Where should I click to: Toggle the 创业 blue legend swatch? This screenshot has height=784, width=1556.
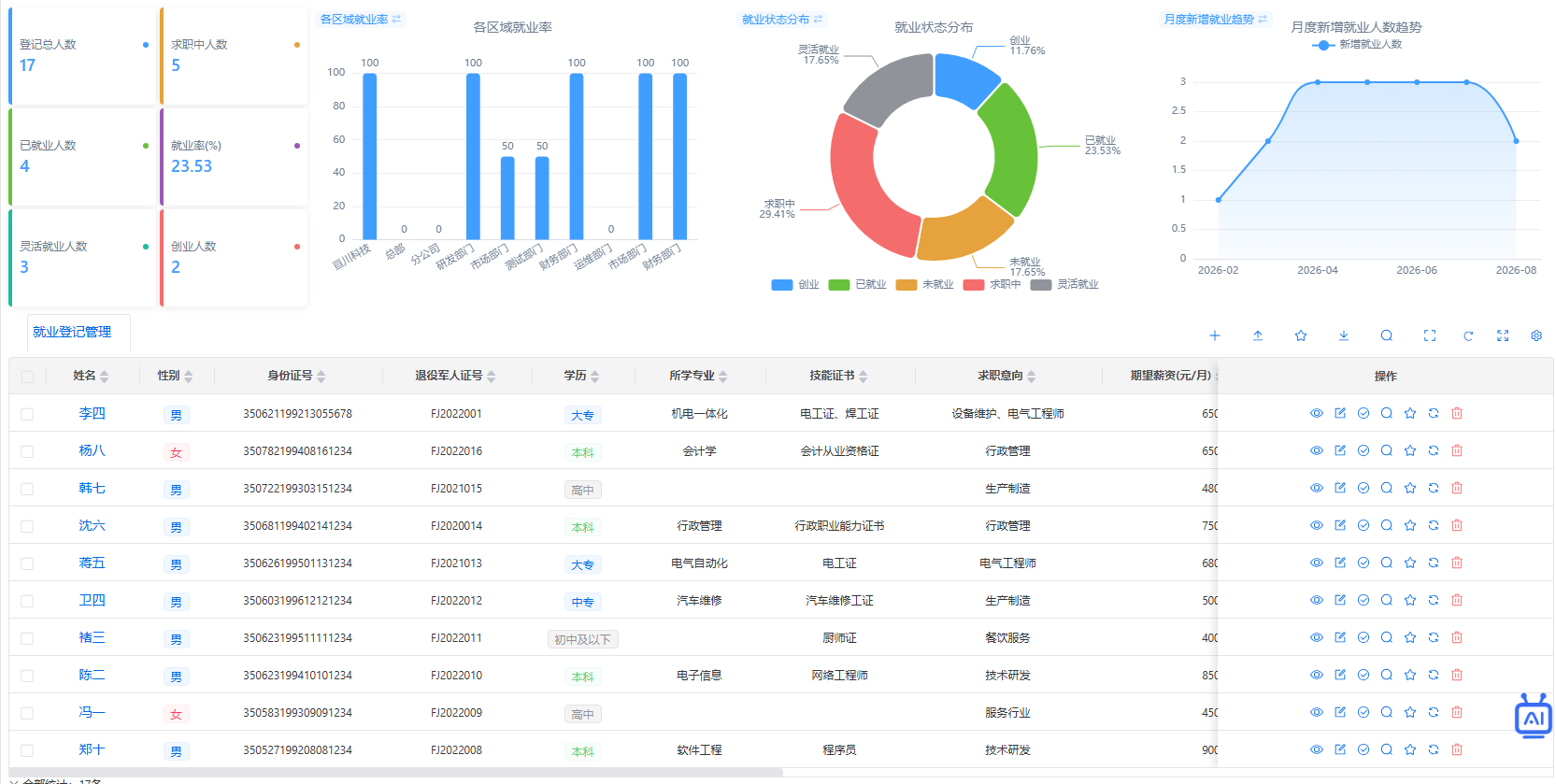pos(782,285)
